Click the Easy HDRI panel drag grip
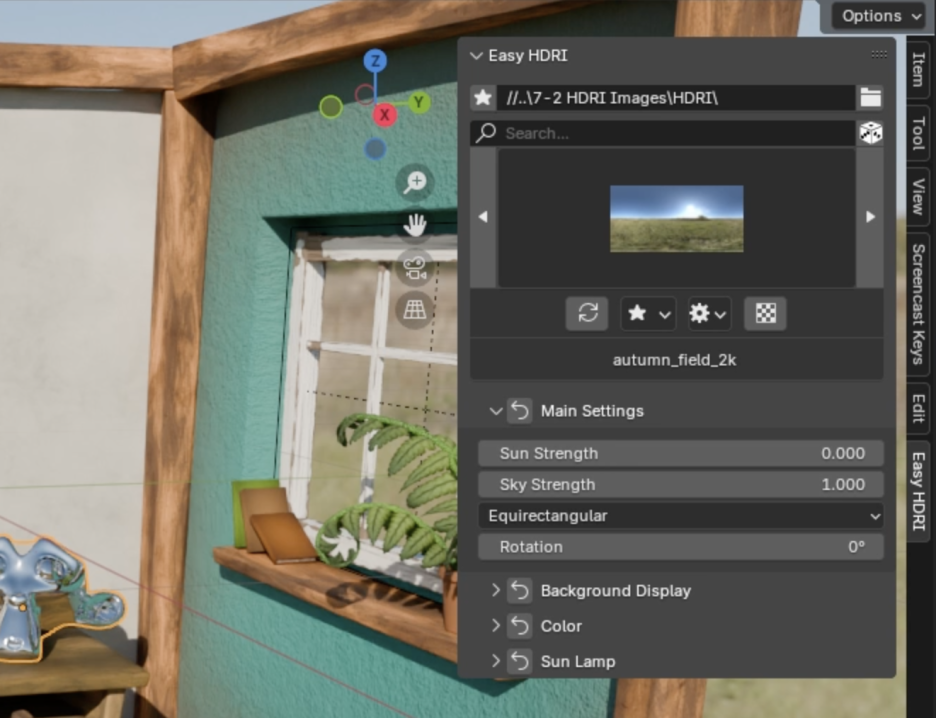 point(879,55)
